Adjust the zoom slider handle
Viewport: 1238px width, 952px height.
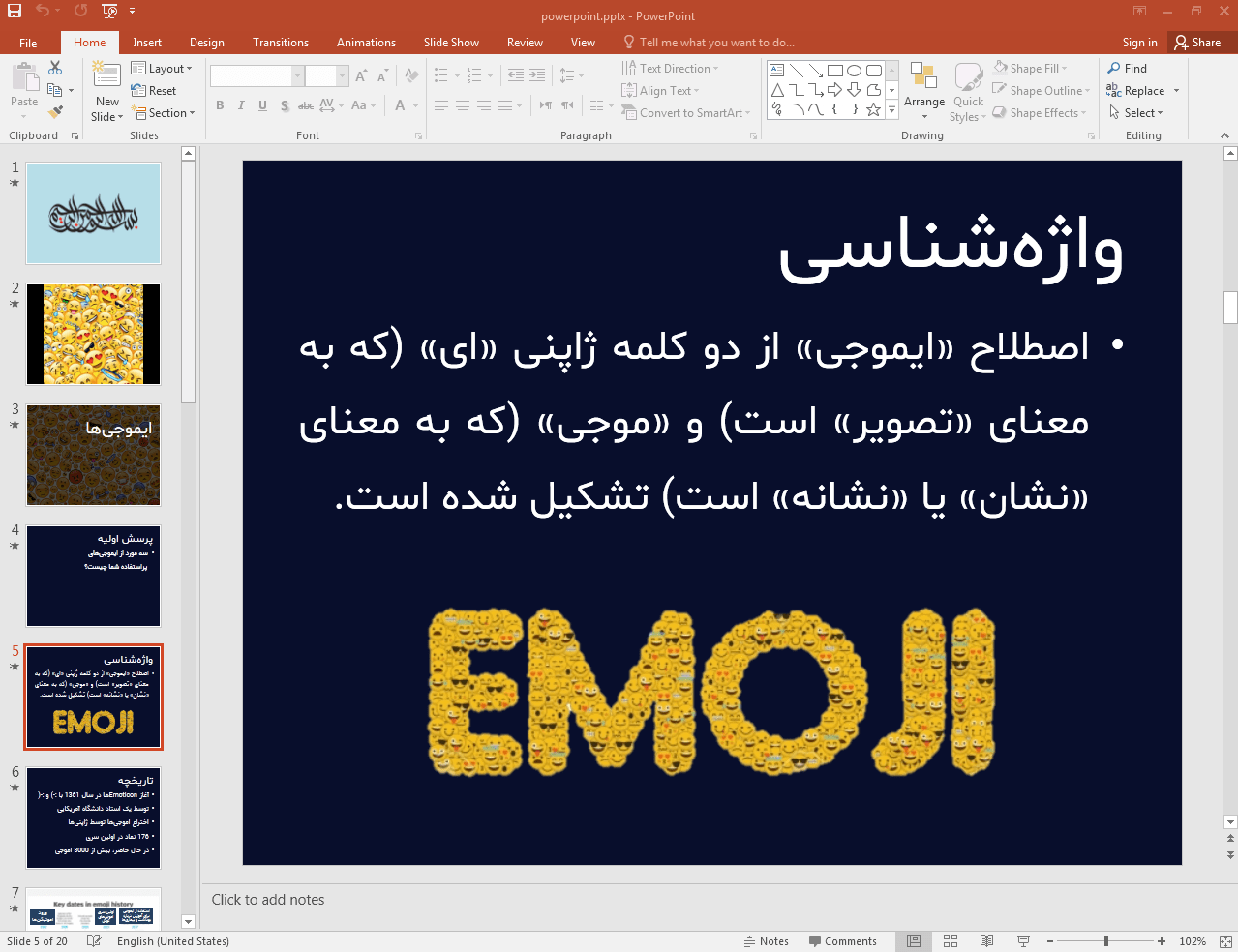(1106, 941)
